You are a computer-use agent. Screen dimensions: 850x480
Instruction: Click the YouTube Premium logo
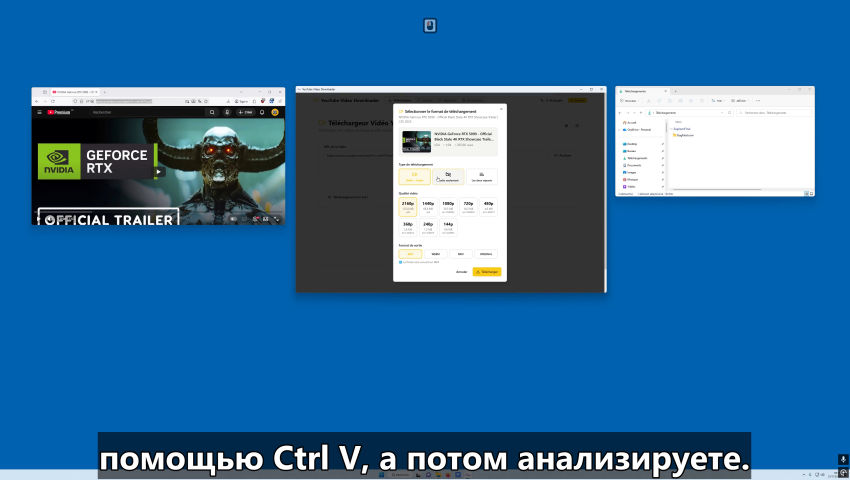tap(59, 112)
